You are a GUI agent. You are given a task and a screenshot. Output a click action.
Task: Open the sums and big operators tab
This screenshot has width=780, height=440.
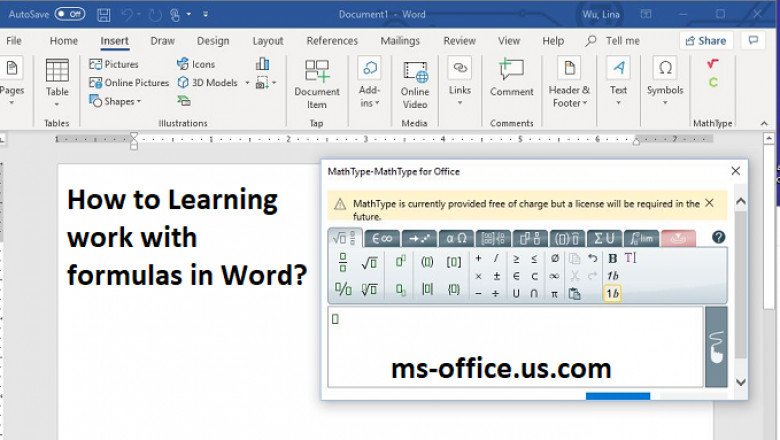604,239
